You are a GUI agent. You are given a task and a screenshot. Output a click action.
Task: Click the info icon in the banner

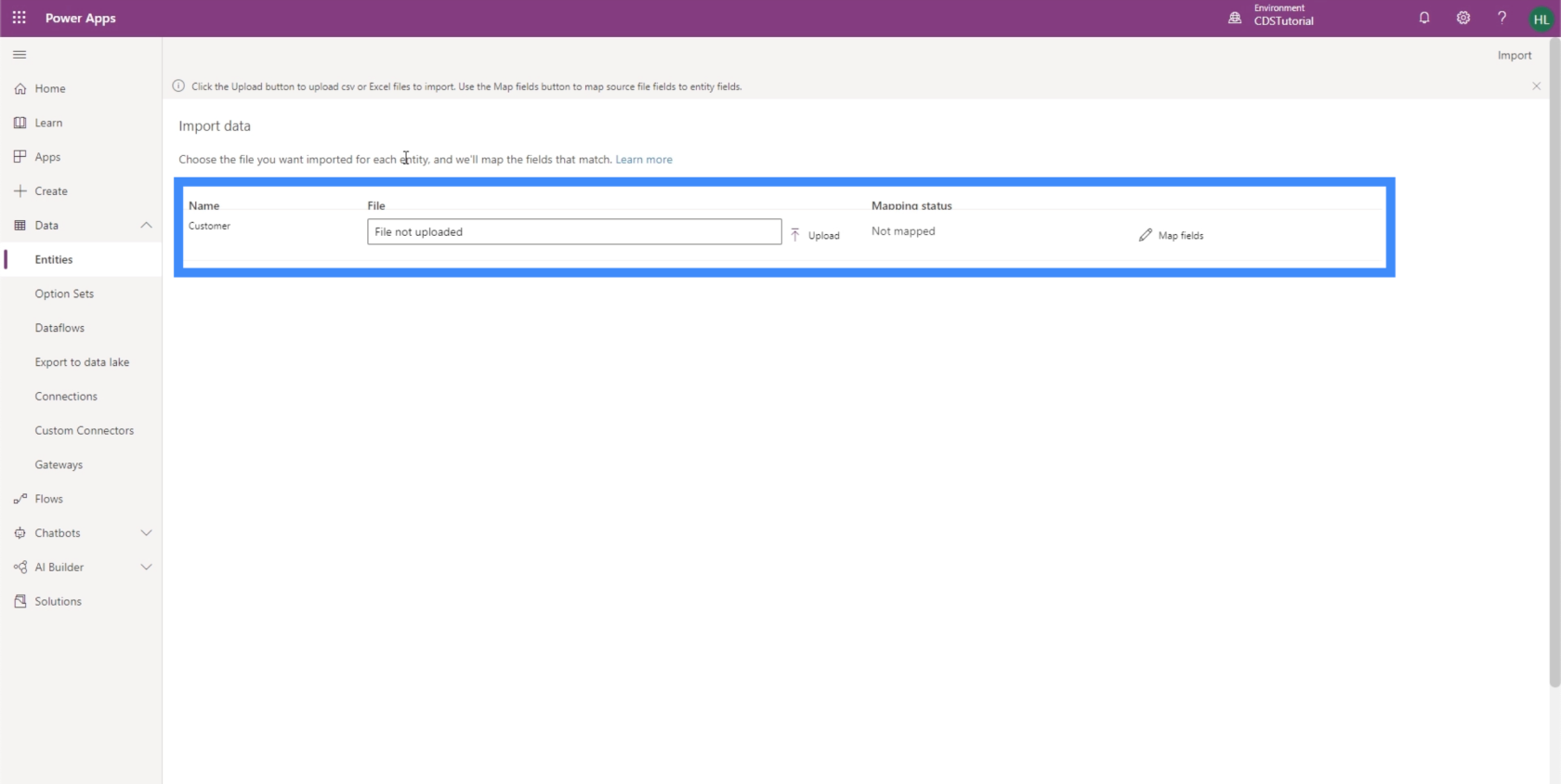(x=178, y=86)
